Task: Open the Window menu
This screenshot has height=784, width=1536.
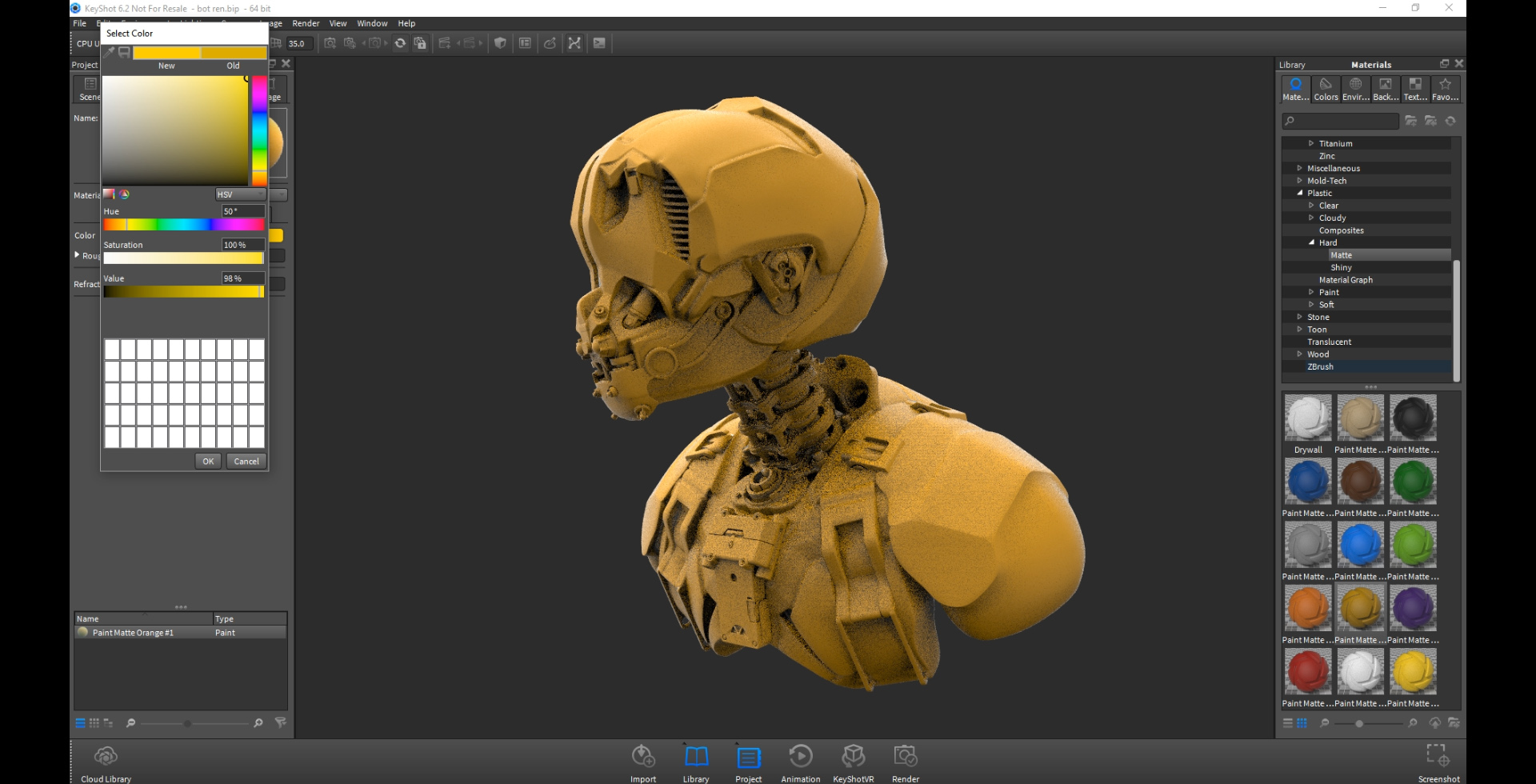Action: pyautogui.click(x=372, y=23)
